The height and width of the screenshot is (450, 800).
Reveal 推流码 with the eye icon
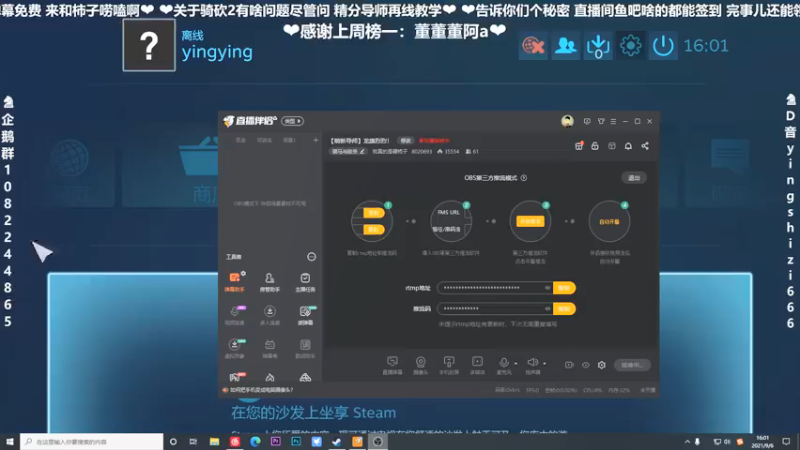pyautogui.click(x=547, y=309)
